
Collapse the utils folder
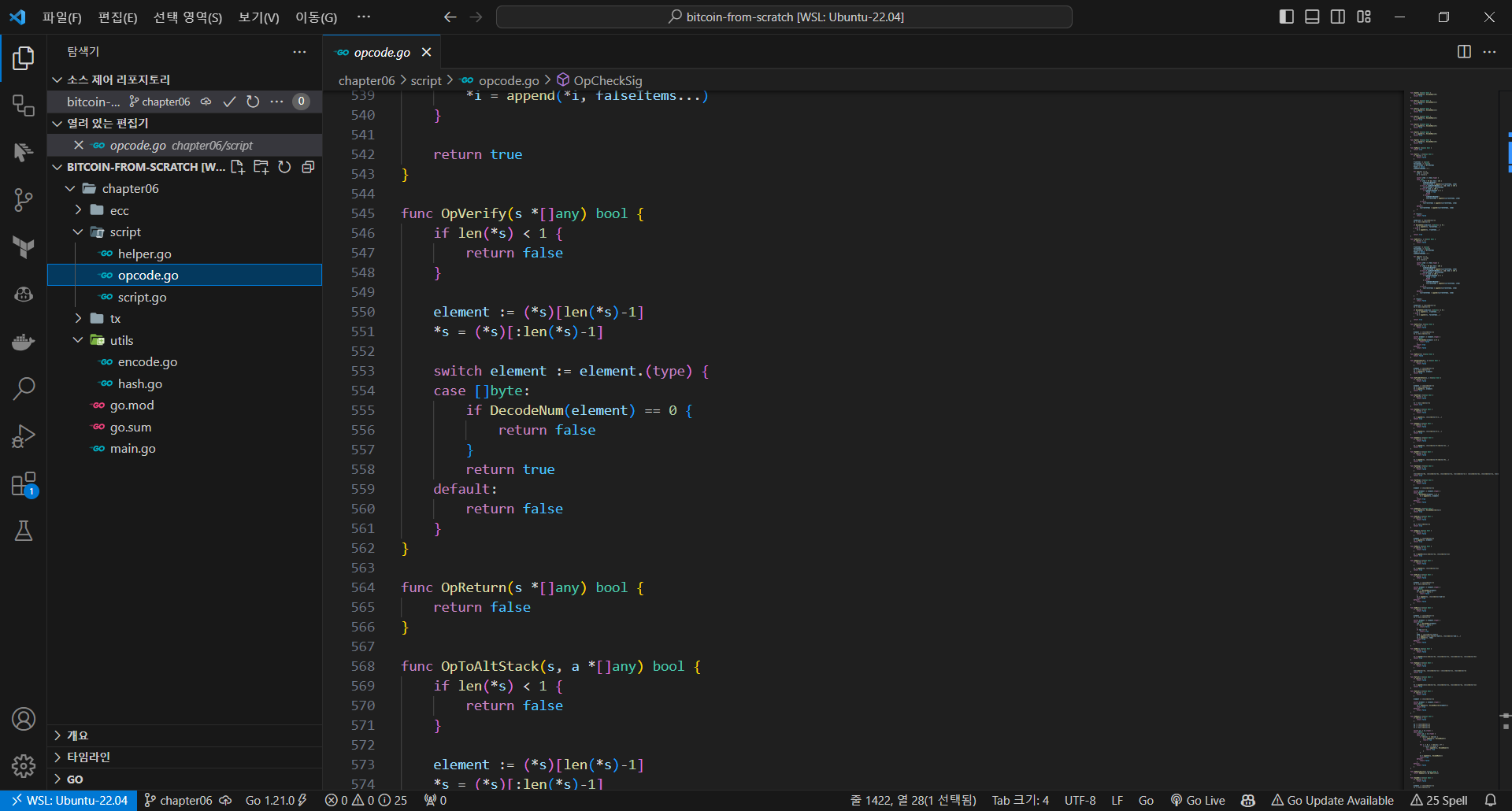(78, 340)
